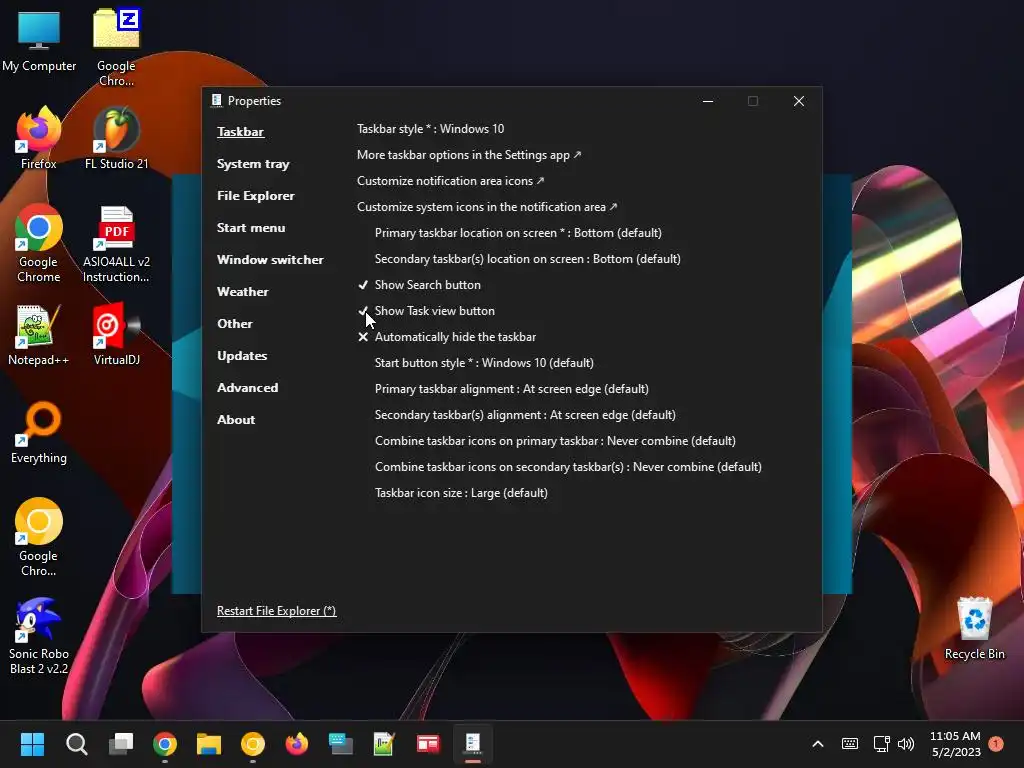Switch to About section
The image size is (1024, 768).
click(236, 420)
